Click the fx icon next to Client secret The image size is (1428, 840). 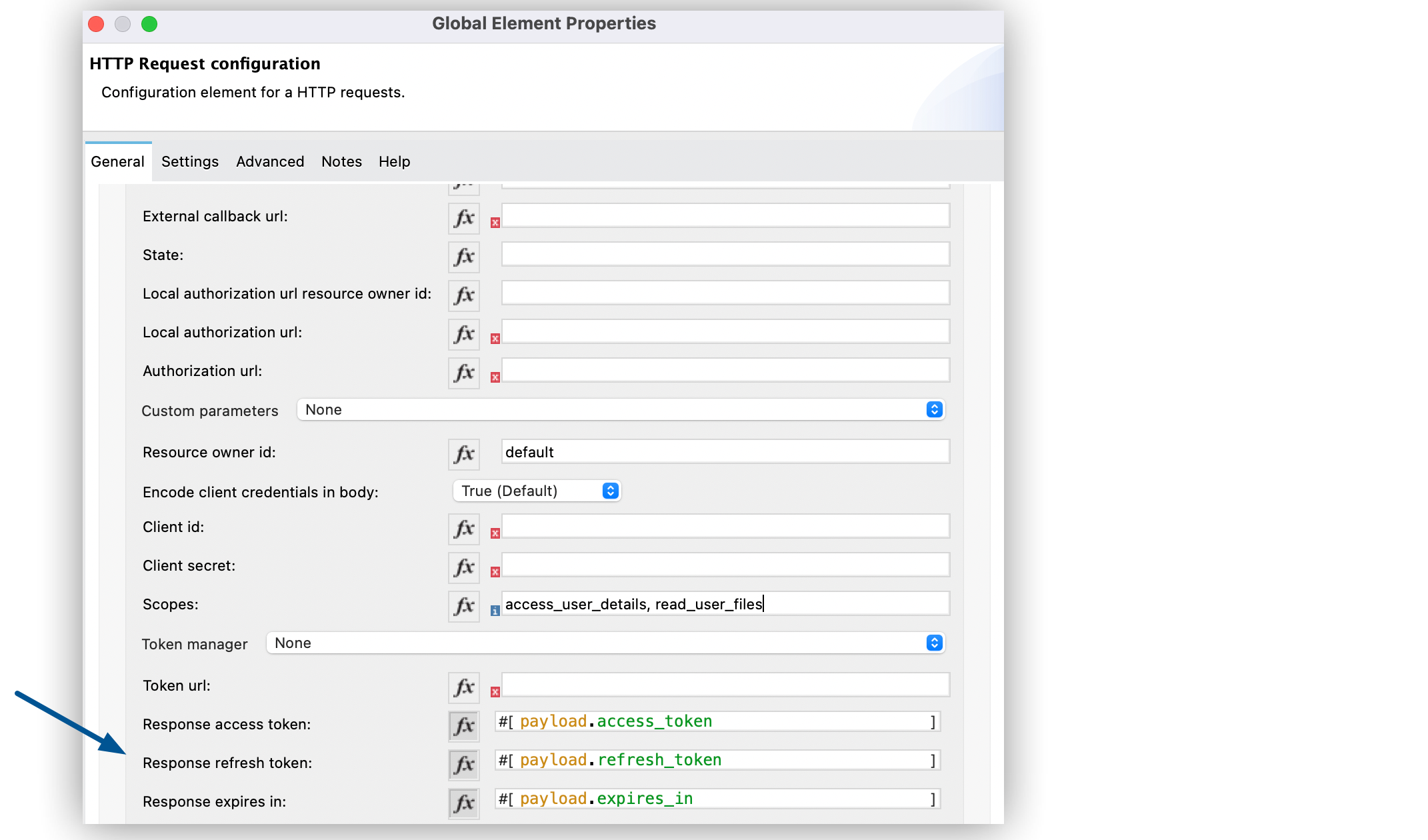[462, 565]
